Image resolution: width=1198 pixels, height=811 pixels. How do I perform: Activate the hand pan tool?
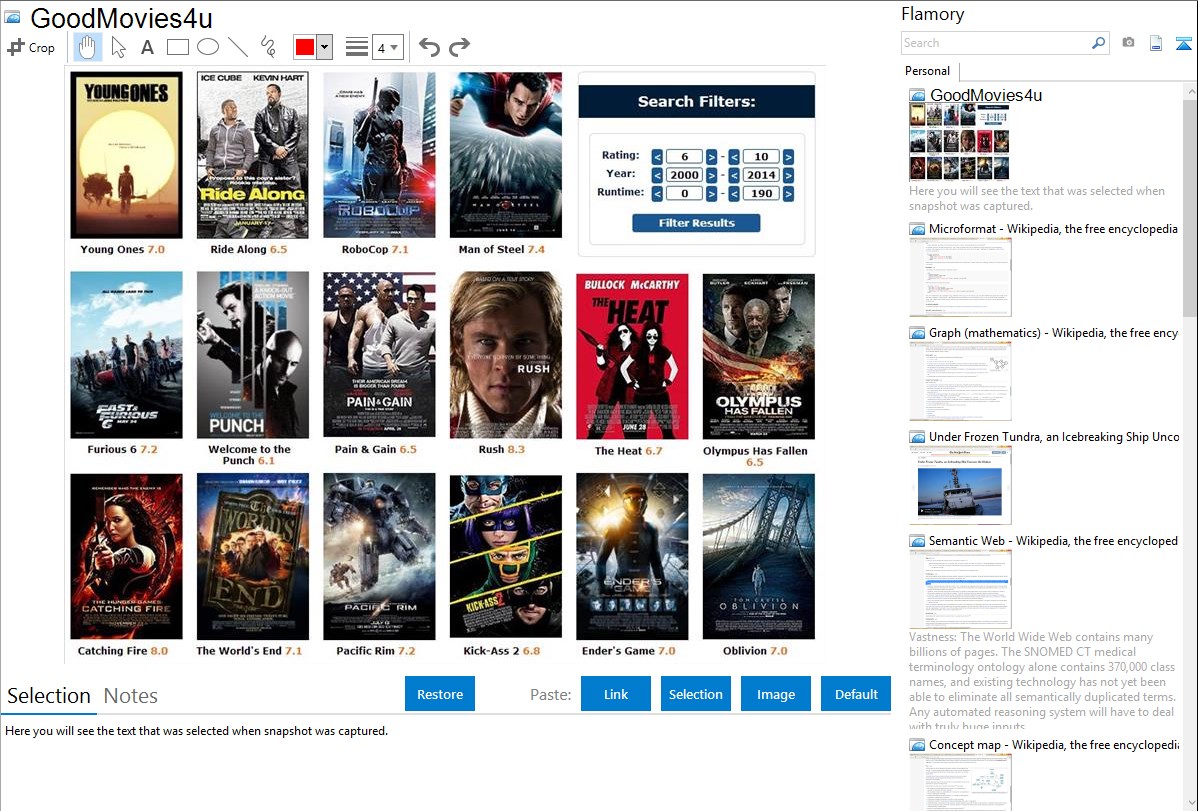point(87,47)
